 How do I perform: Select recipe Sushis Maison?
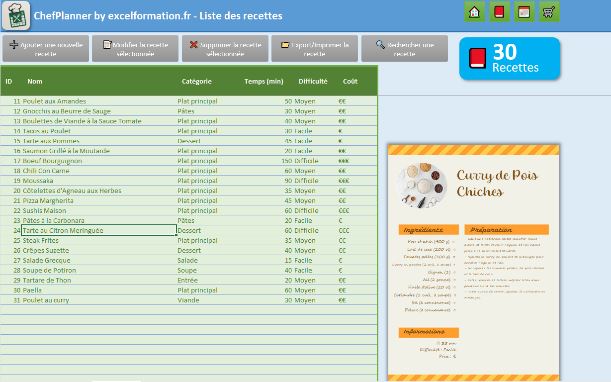click(44, 210)
